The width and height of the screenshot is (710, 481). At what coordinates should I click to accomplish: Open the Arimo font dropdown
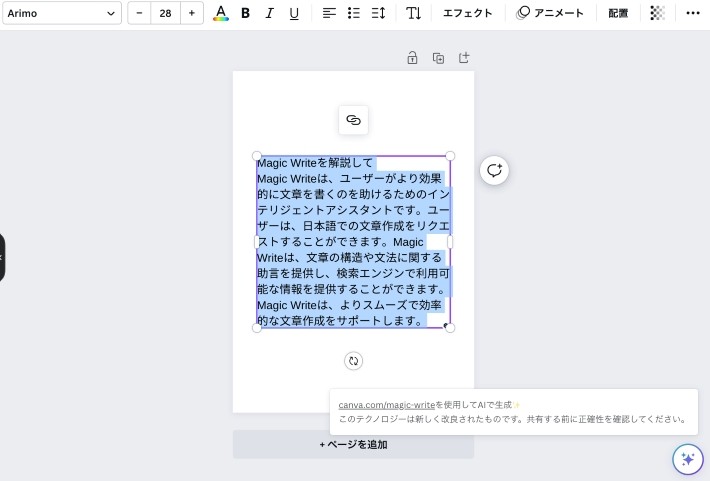tap(62, 13)
